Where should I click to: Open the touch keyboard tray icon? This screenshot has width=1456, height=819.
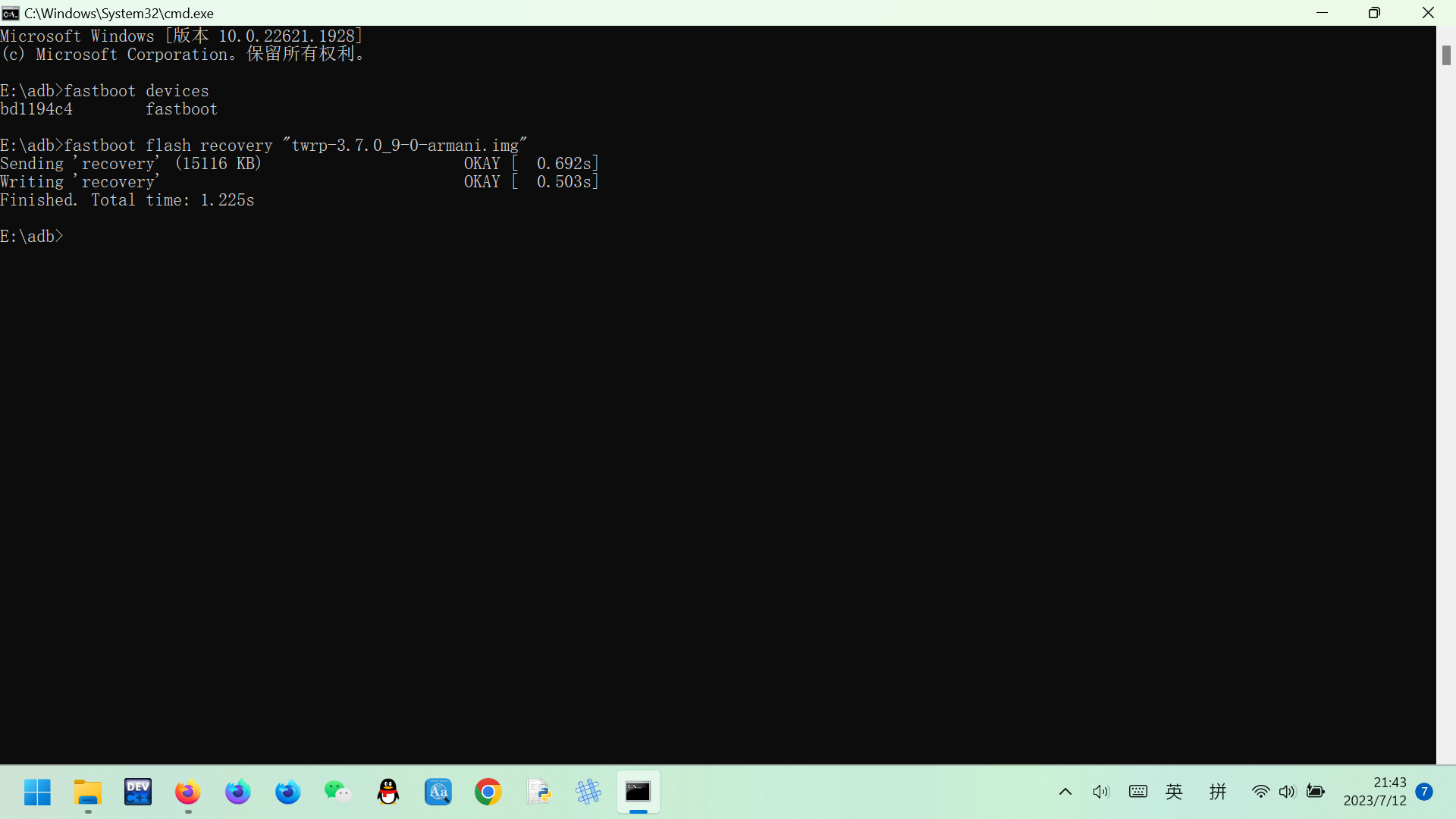(1138, 792)
